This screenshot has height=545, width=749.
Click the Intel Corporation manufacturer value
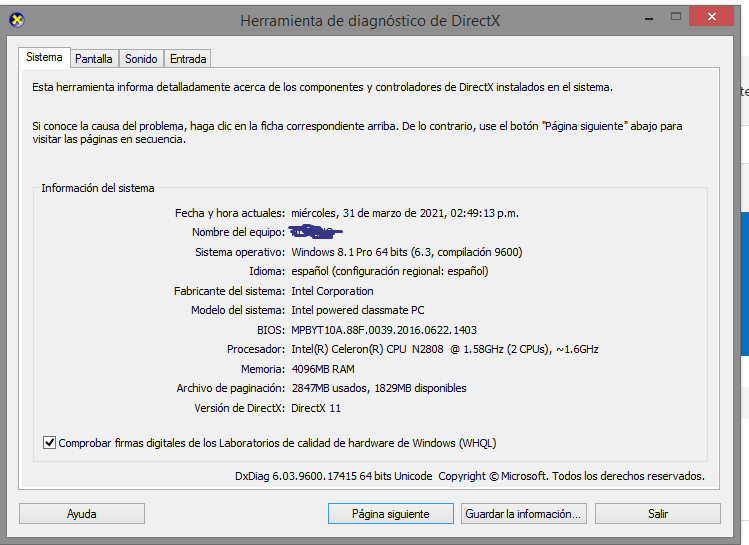pos(332,291)
